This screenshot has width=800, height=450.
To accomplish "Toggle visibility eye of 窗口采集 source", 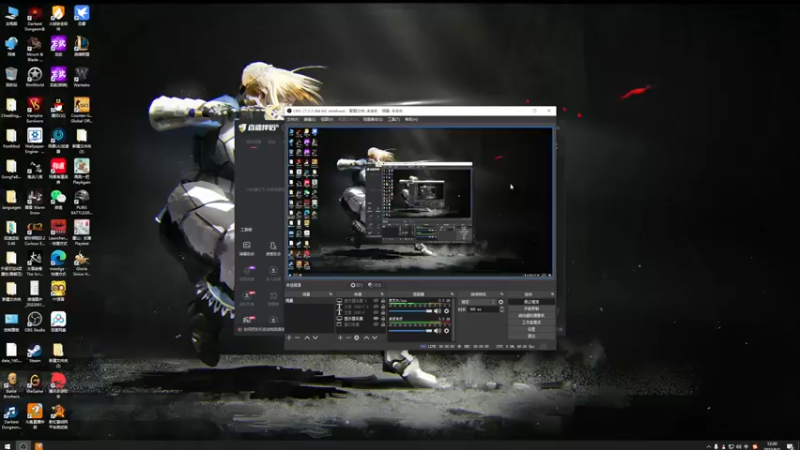I will (376, 324).
